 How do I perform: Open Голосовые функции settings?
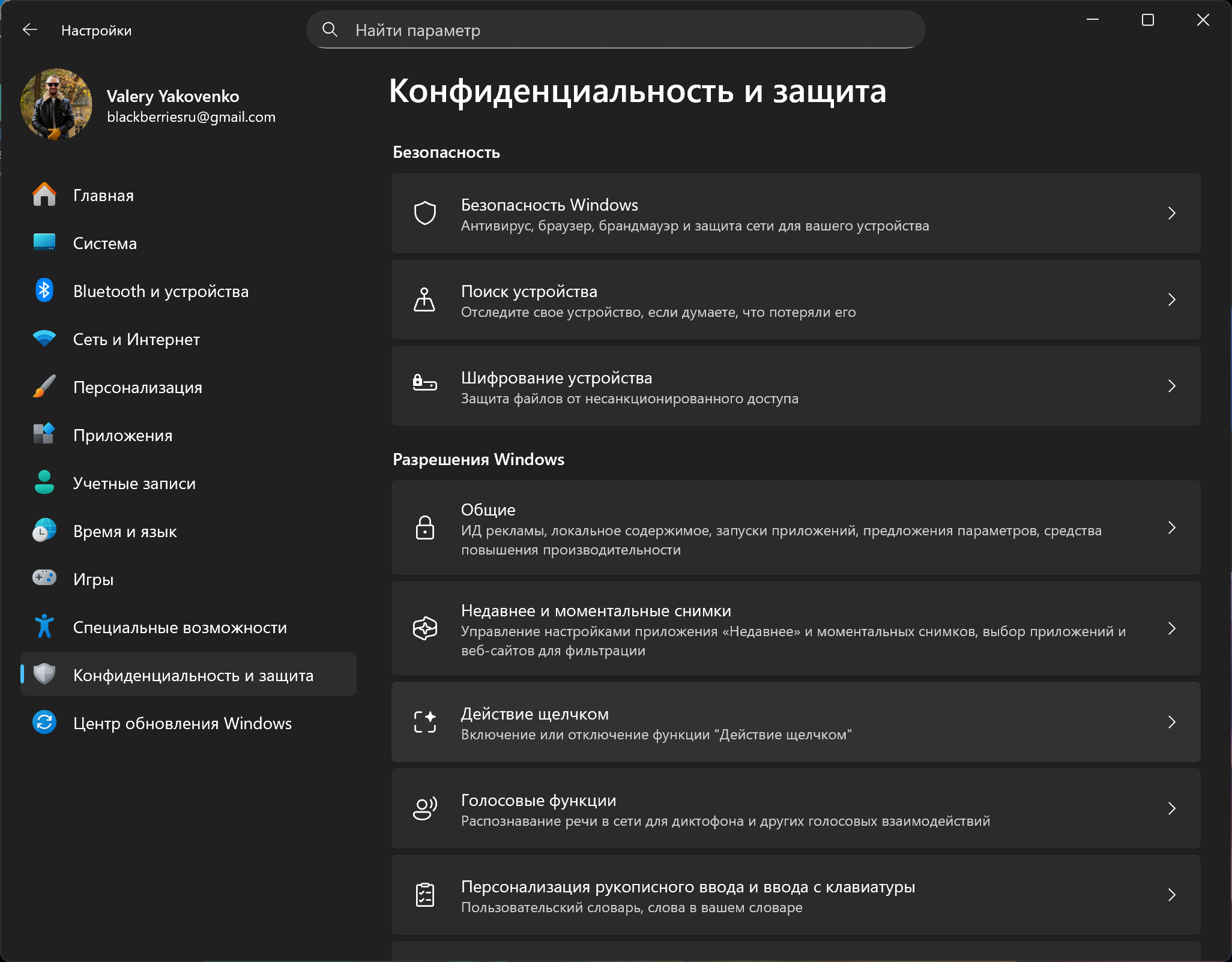coord(796,808)
